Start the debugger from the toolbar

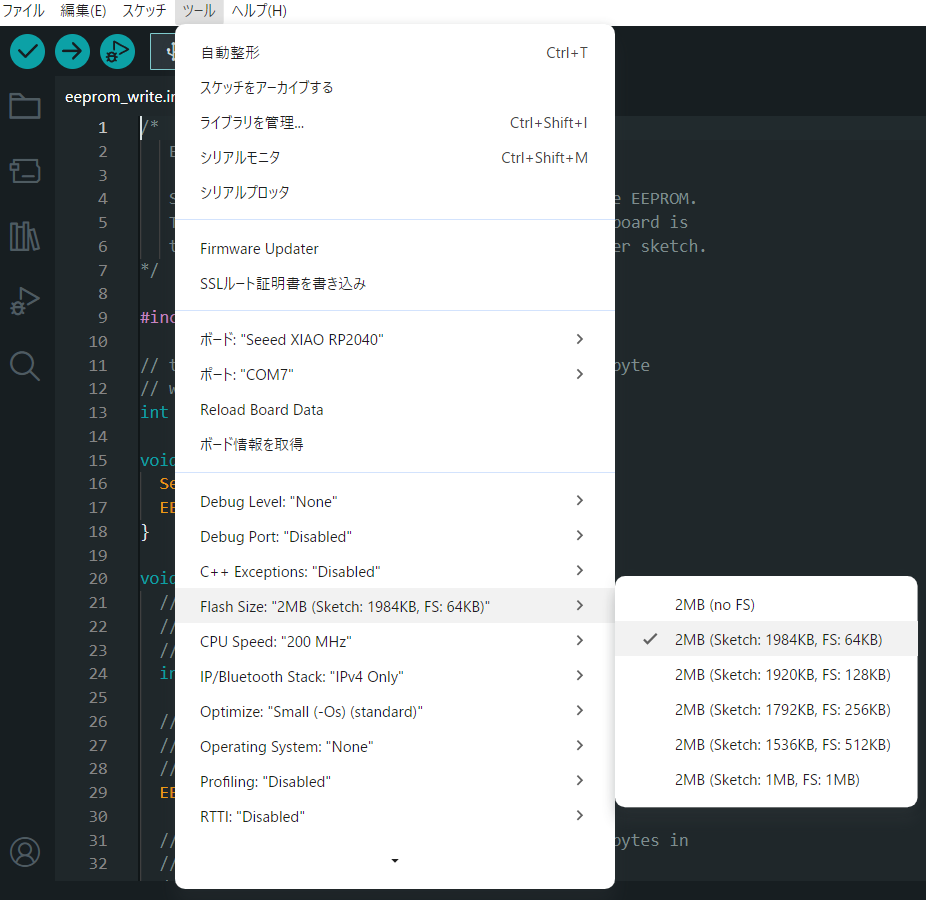pyautogui.click(x=117, y=51)
